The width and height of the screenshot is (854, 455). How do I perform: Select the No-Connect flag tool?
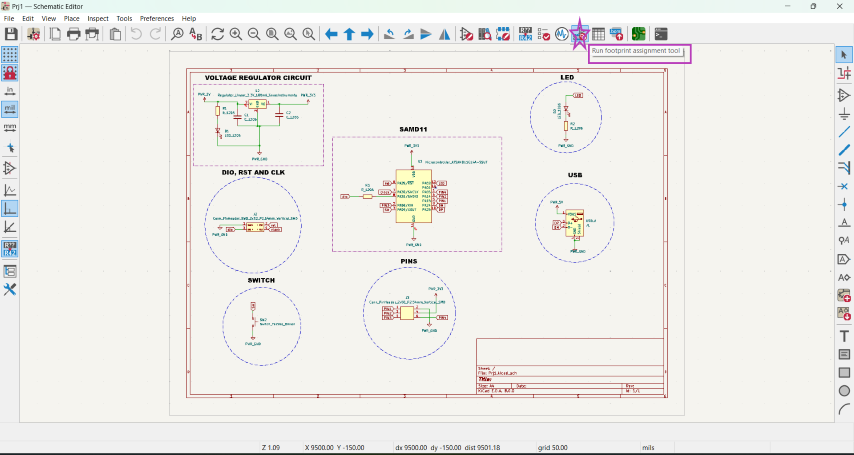(844, 186)
